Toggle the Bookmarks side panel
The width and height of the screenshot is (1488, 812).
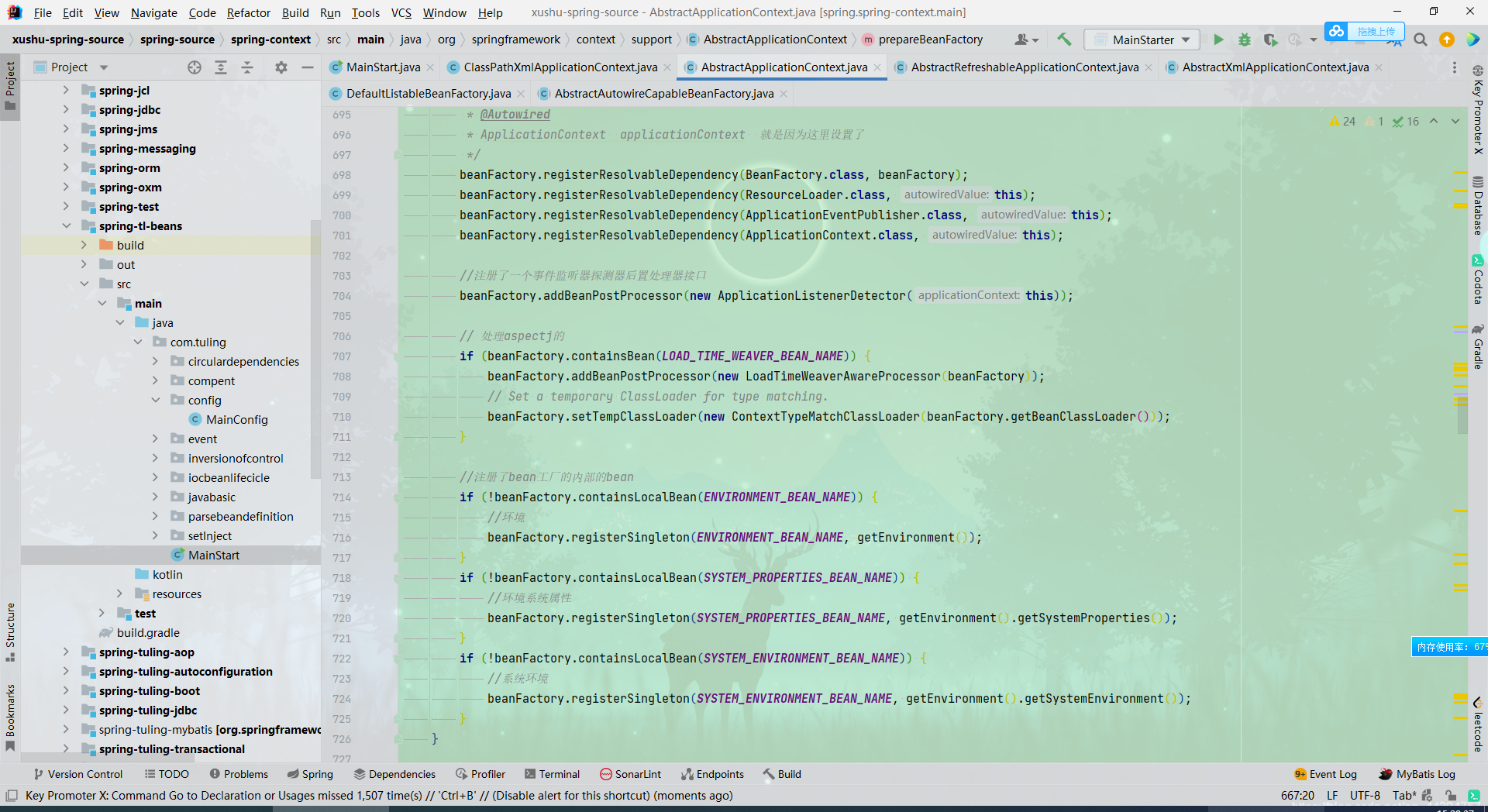click(10, 717)
